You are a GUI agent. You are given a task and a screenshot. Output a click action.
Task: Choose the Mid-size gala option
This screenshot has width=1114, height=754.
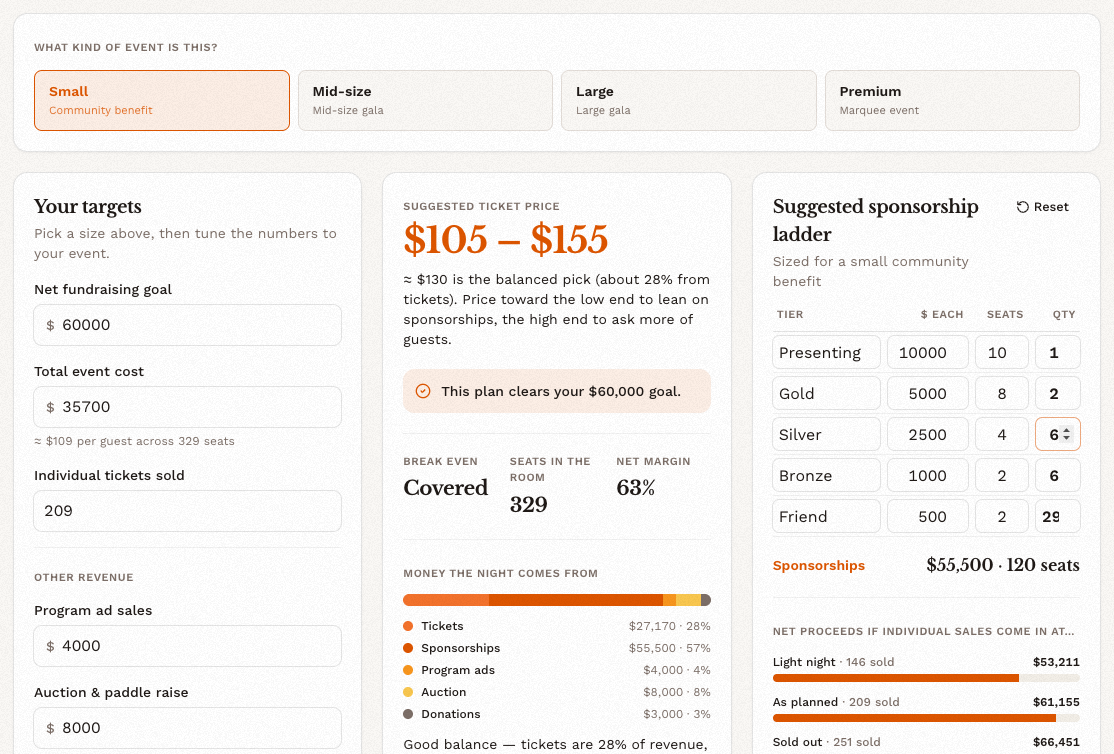point(425,100)
